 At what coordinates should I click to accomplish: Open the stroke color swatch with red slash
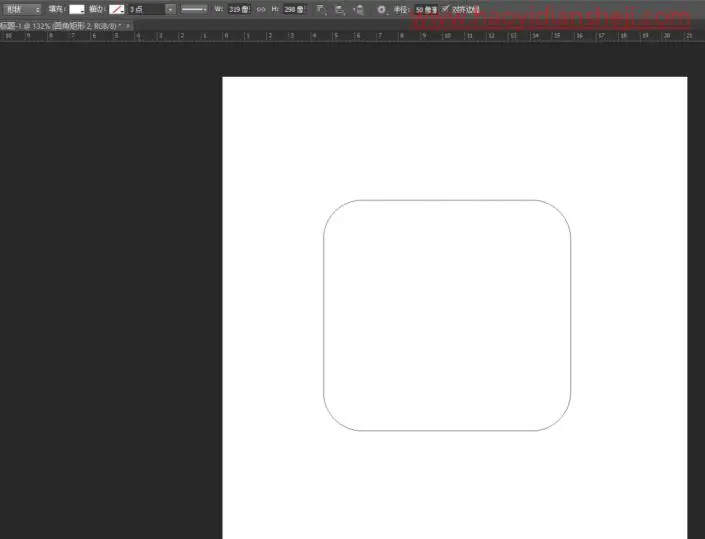point(117,9)
